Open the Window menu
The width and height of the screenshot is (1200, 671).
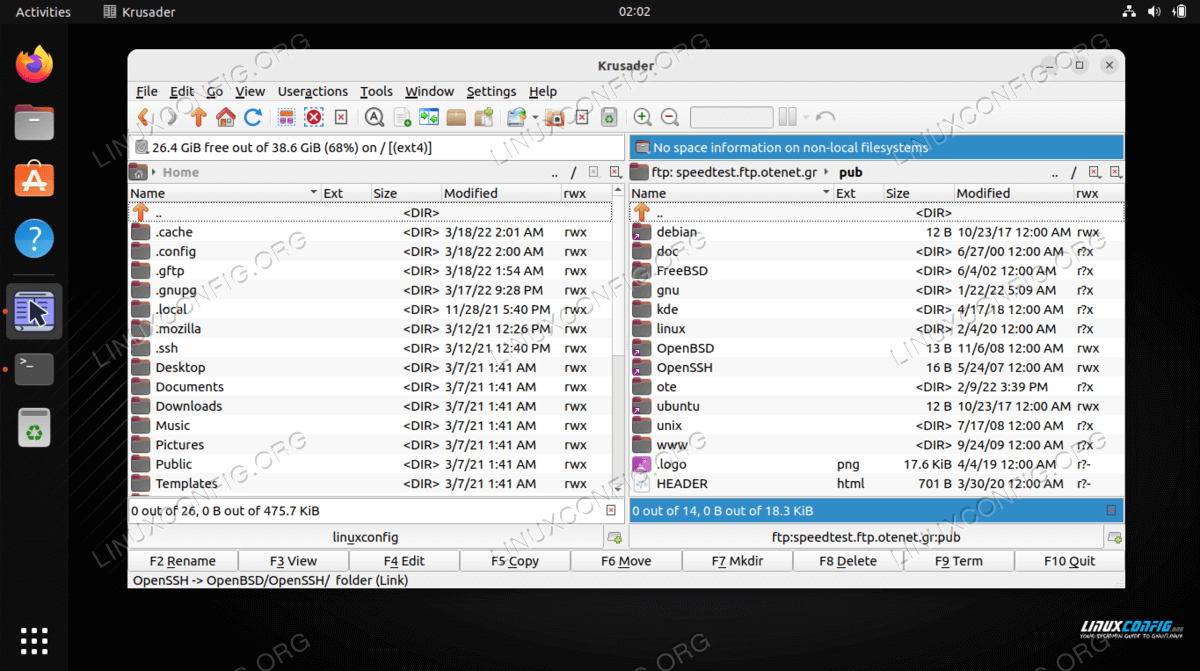click(x=430, y=91)
